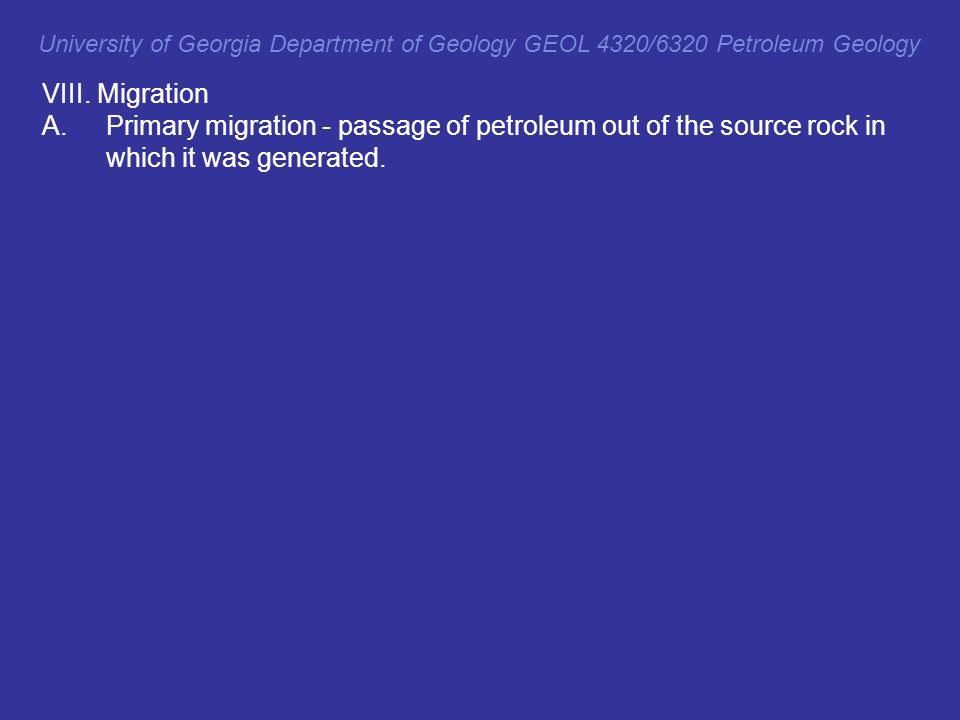Select the "Migration" section heading
The width and height of the screenshot is (960, 720).
[x=152, y=94]
